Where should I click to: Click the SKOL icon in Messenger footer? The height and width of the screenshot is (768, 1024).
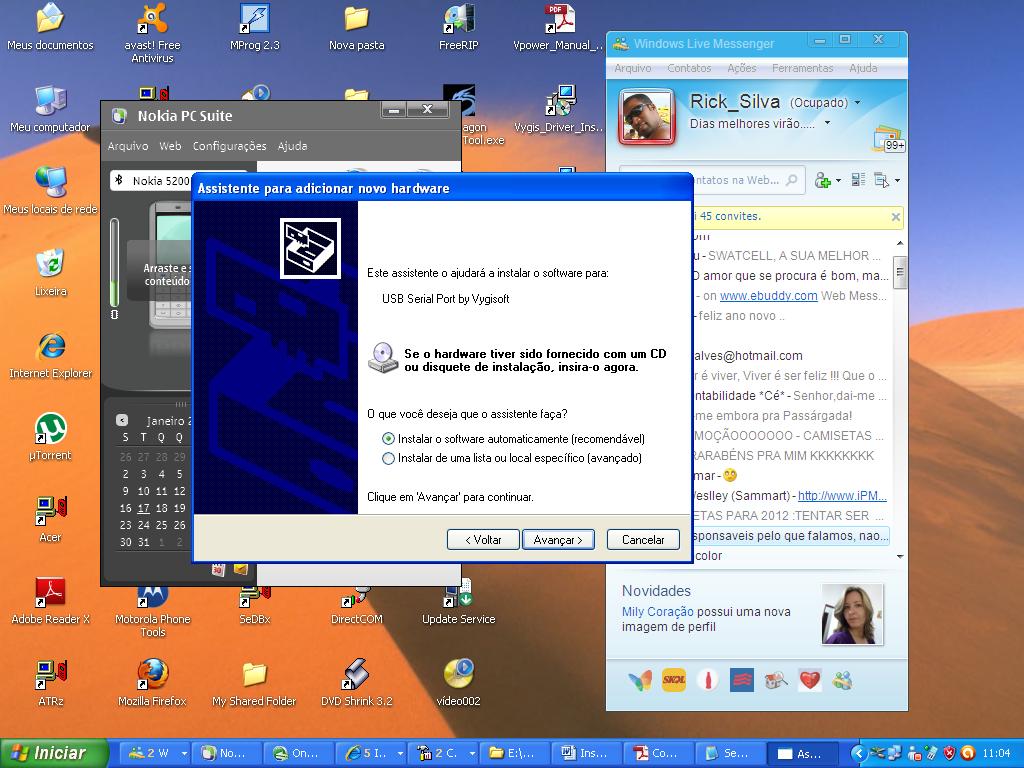[x=674, y=680]
